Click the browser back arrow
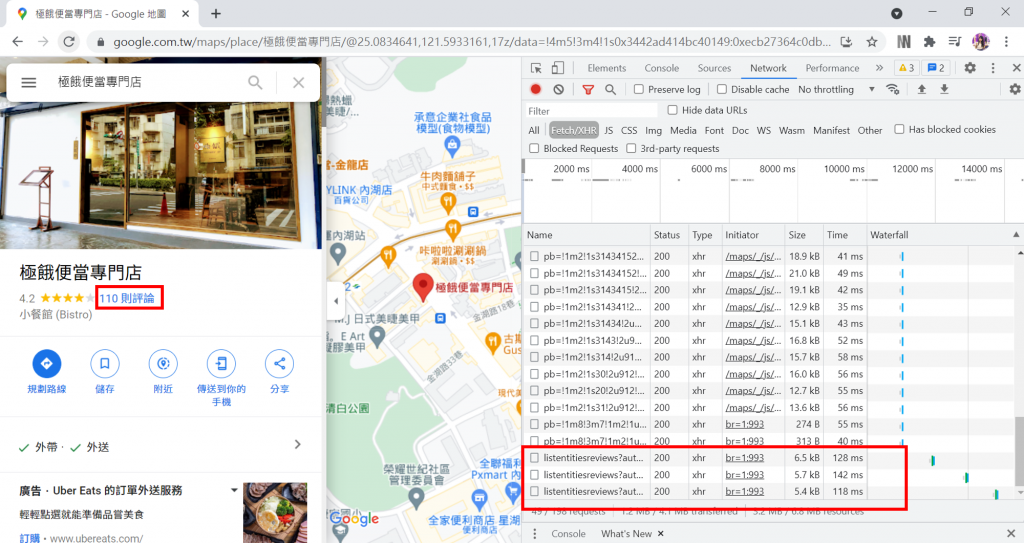The height and width of the screenshot is (543, 1024). (18, 42)
